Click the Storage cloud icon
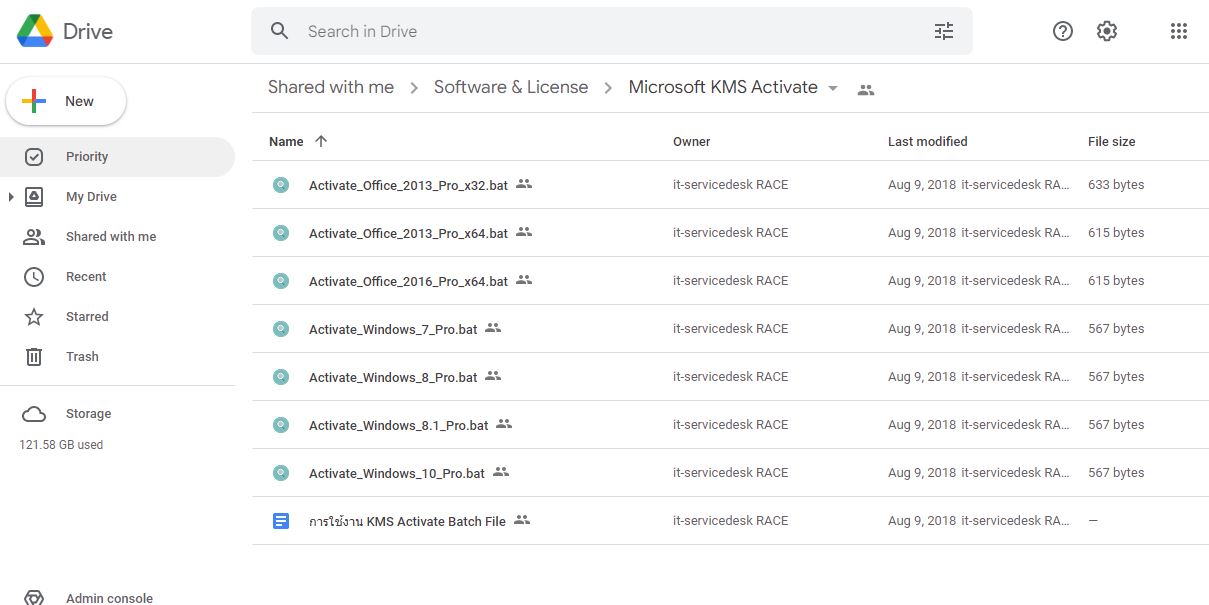Screen dimensions: 1209x605 click(34, 414)
